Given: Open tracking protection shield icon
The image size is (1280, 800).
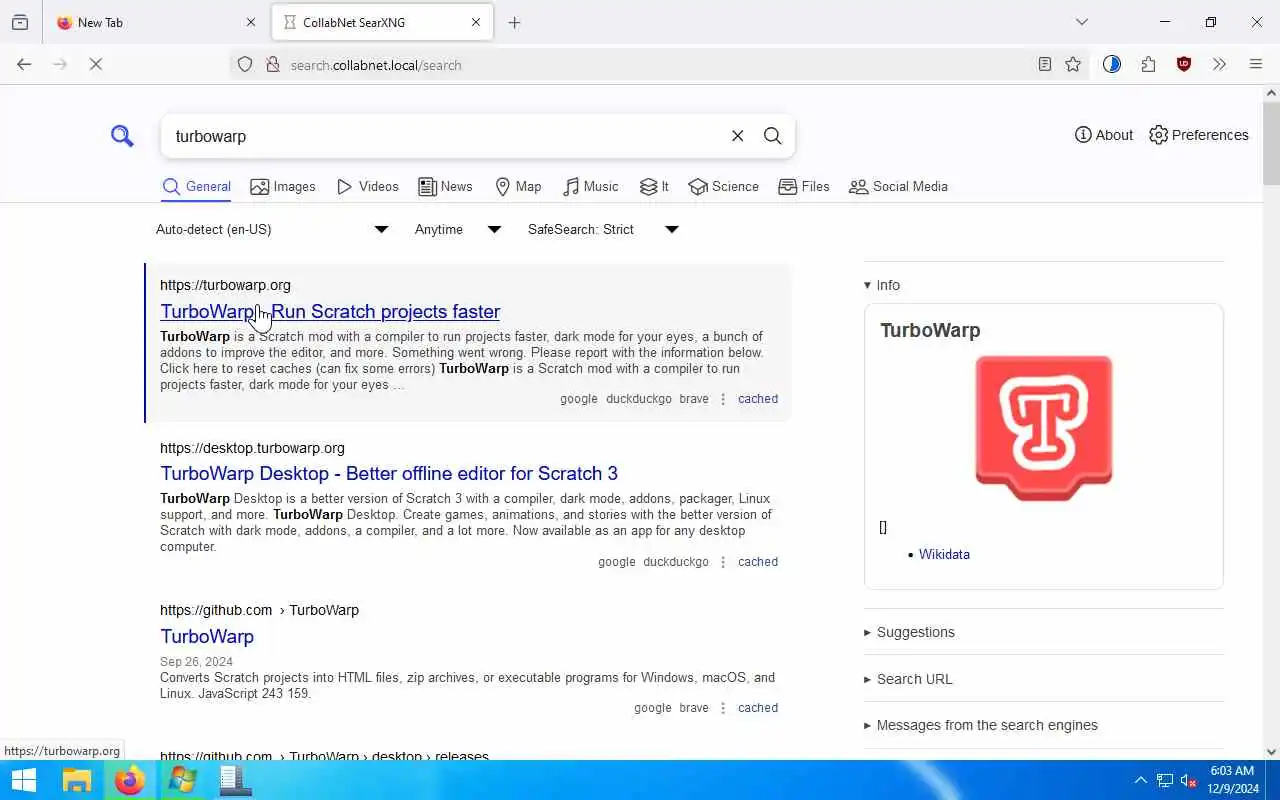Looking at the screenshot, I should point(245,65).
